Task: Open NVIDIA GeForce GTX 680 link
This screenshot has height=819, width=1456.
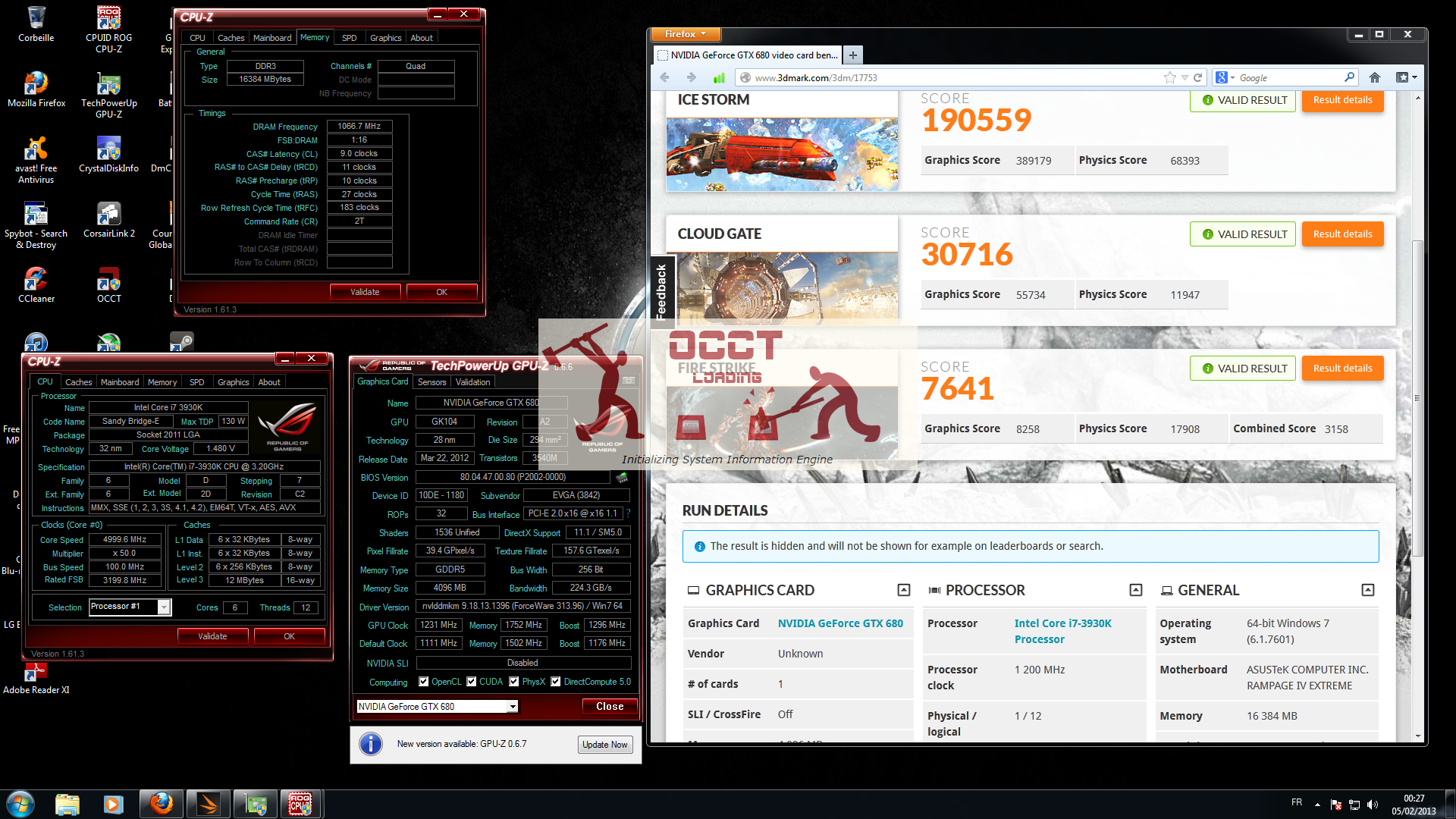Action: point(840,623)
